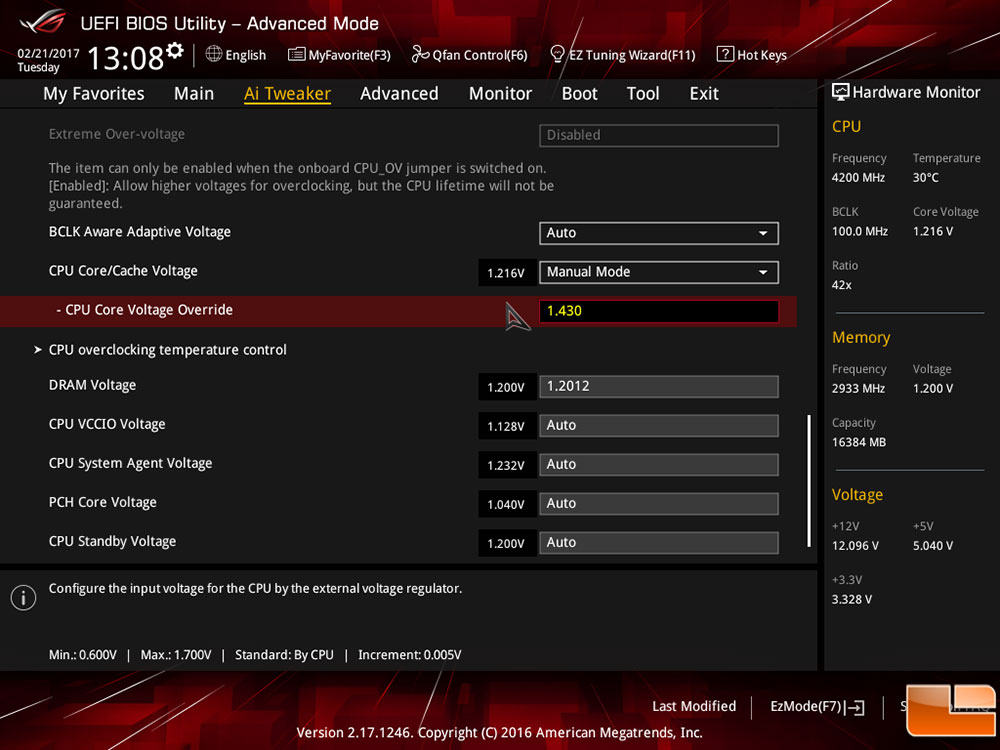This screenshot has width=1000, height=750.
Task: Click the 2933 MHz memory frequency value
Action: pyautogui.click(x=858, y=388)
